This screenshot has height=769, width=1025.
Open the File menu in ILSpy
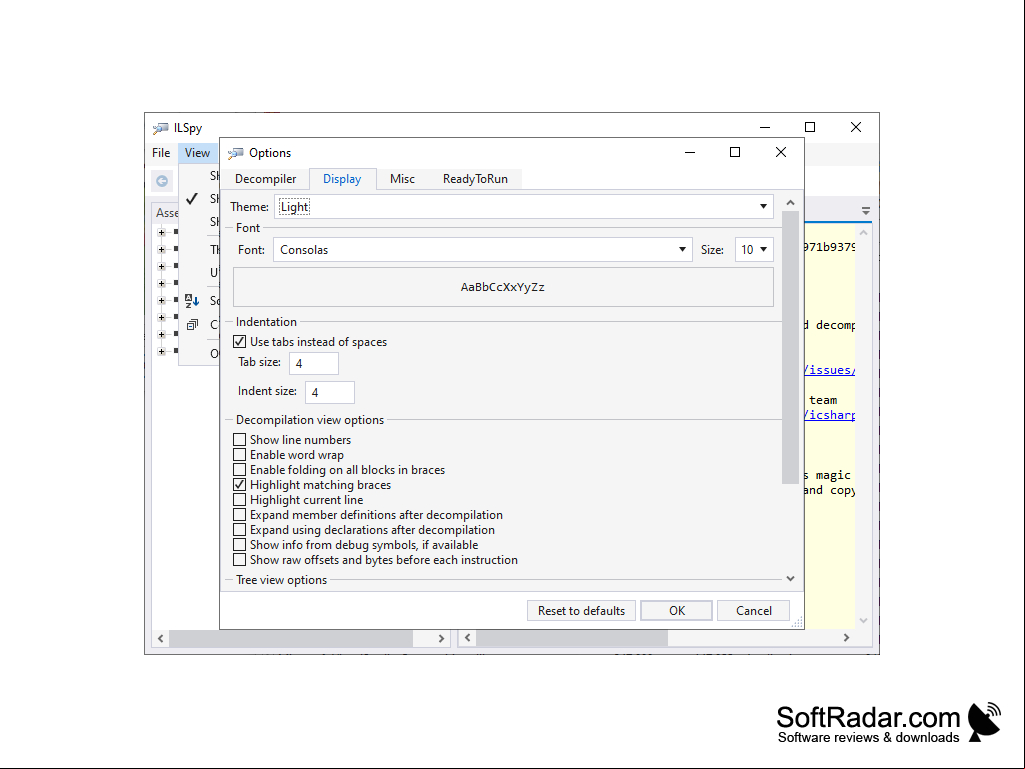point(161,153)
